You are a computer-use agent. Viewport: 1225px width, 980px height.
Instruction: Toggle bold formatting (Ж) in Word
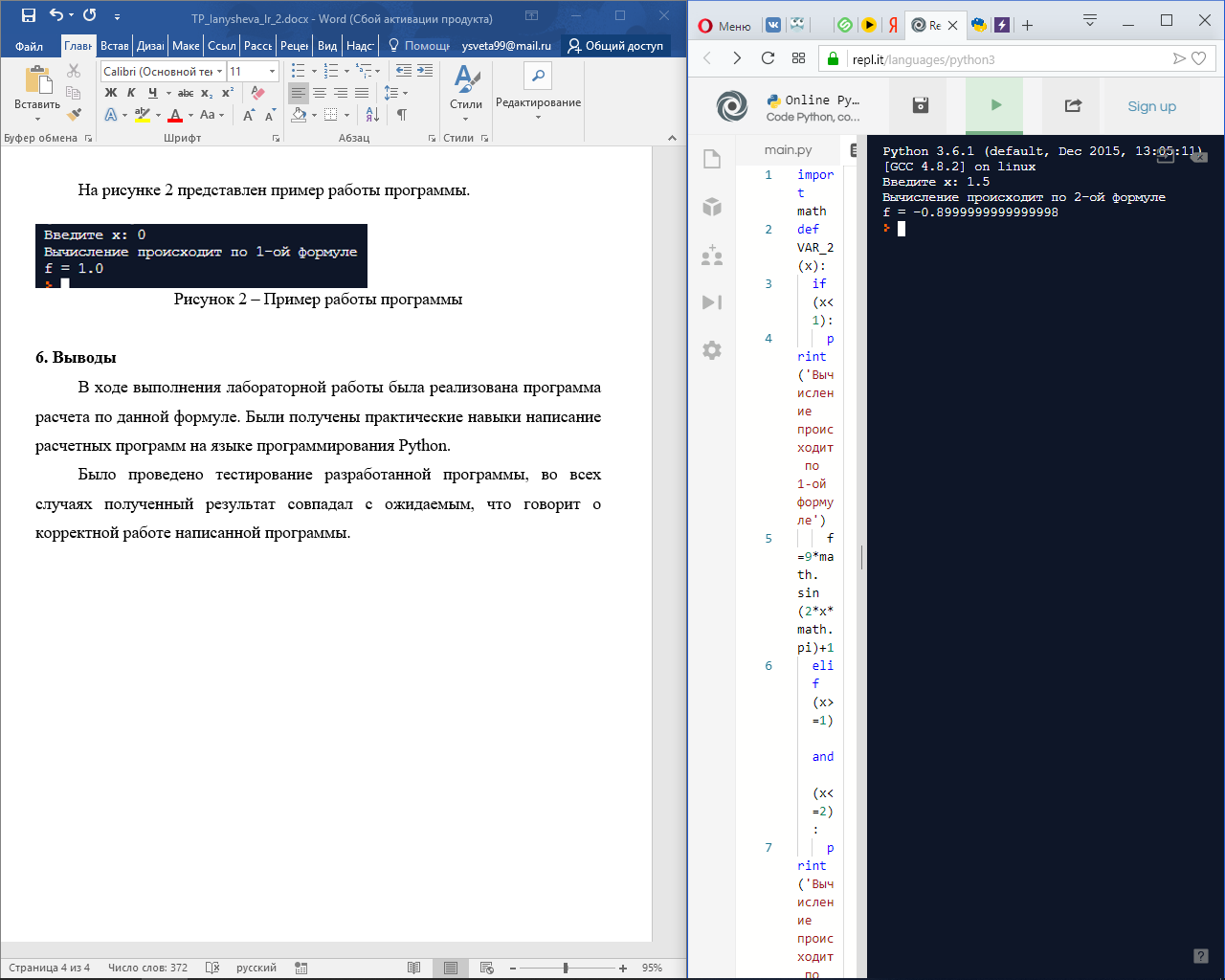point(111,93)
